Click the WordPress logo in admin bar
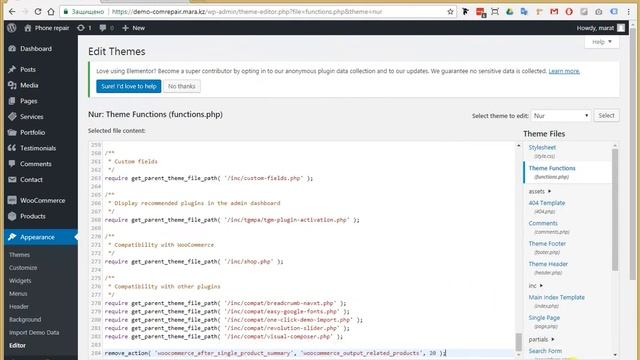 (x=12, y=28)
